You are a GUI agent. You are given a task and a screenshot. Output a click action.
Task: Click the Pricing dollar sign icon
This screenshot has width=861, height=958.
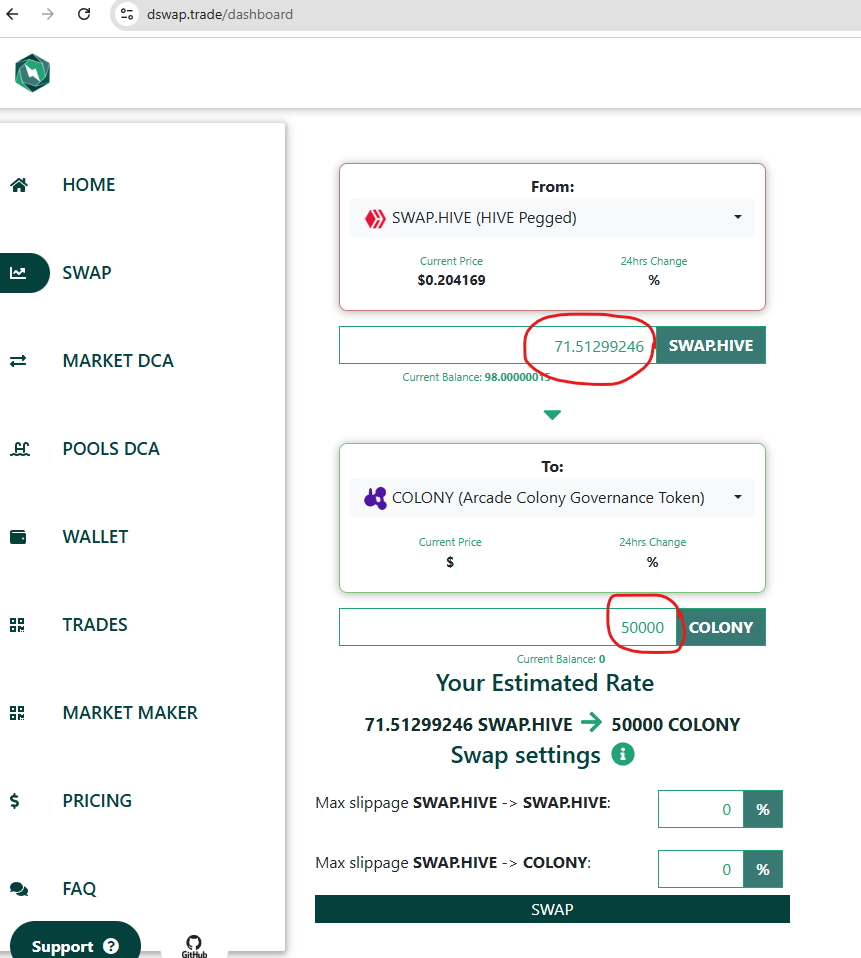click(15, 801)
